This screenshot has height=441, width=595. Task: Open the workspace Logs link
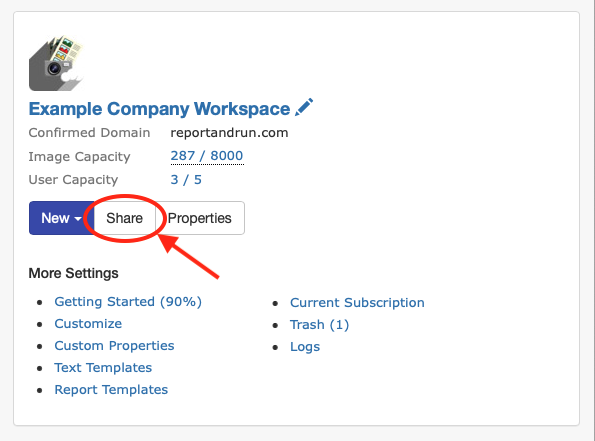pyautogui.click(x=305, y=347)
